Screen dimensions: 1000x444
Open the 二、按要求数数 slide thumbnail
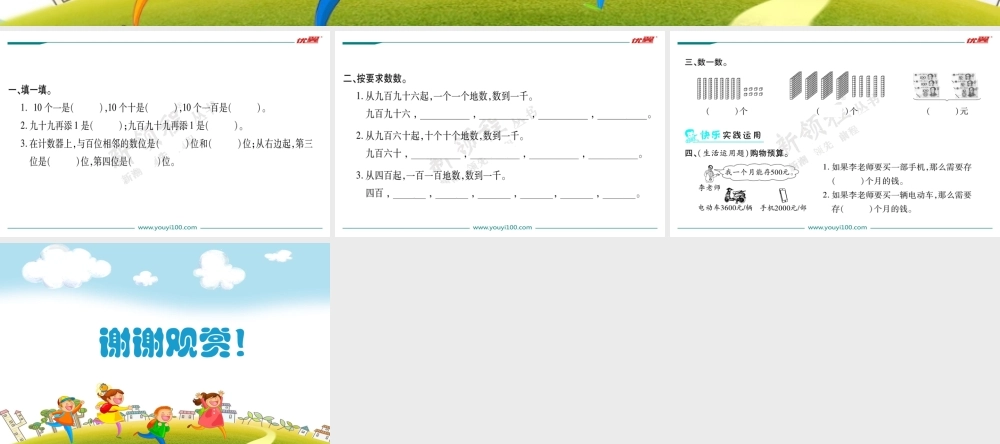pyautogui.click(x=500, y=135)
